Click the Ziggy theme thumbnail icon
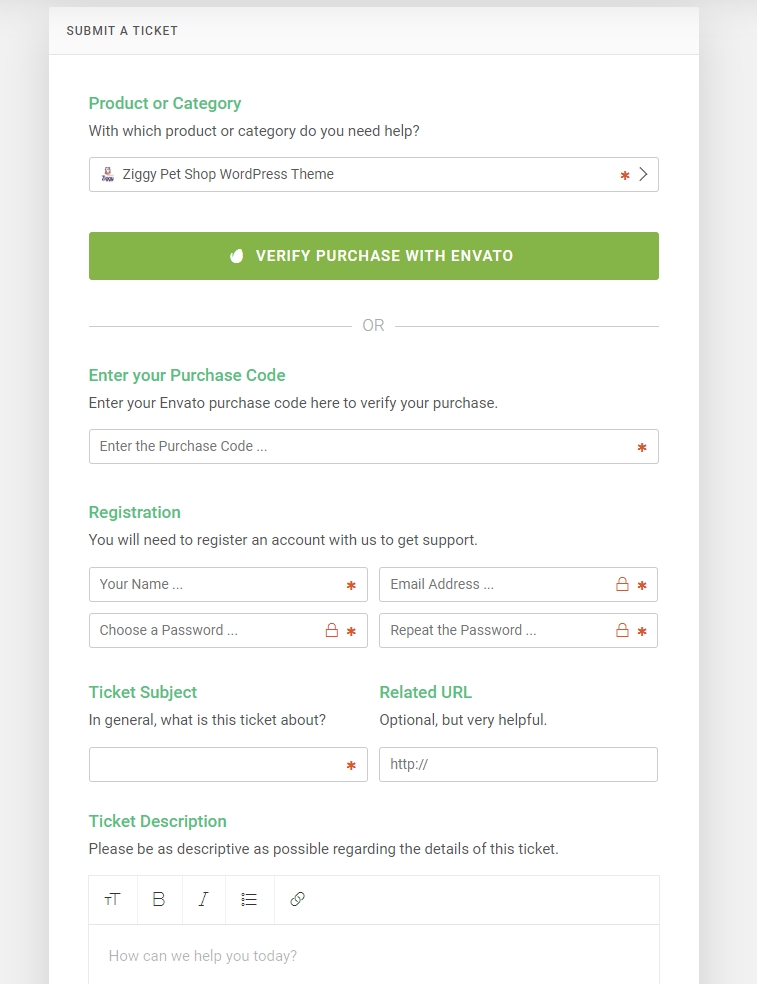Image resolution: width=757 pixels, height=984 pixels. (108, 174)
